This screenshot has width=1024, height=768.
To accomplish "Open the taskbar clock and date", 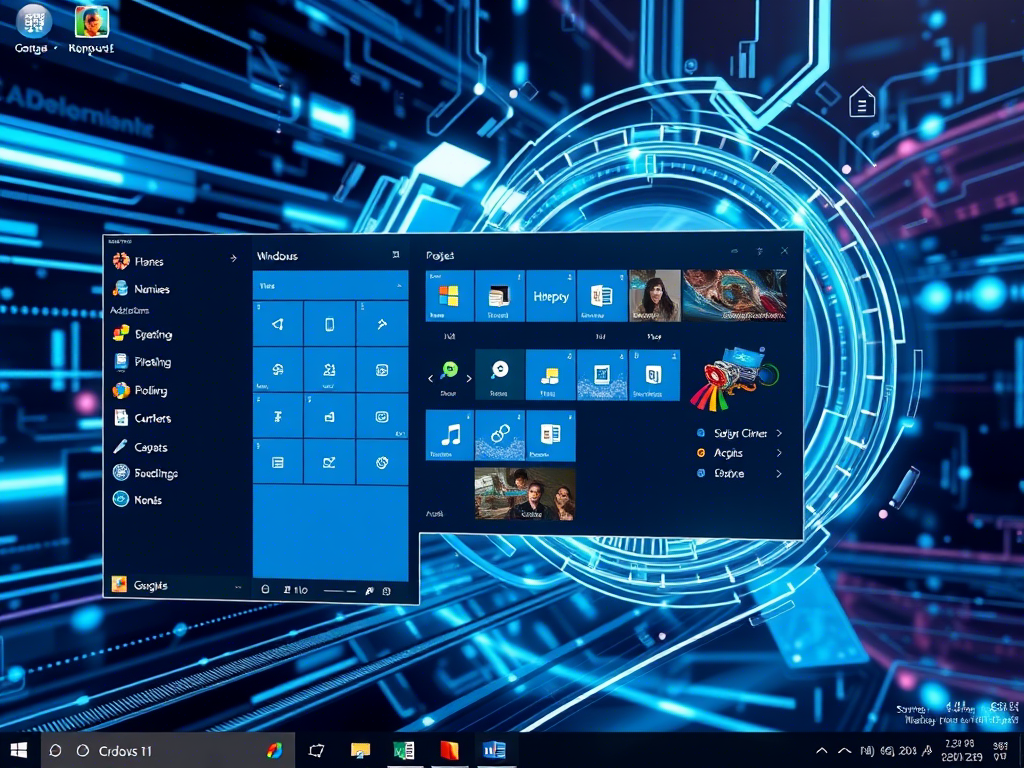I will (962, 750).
